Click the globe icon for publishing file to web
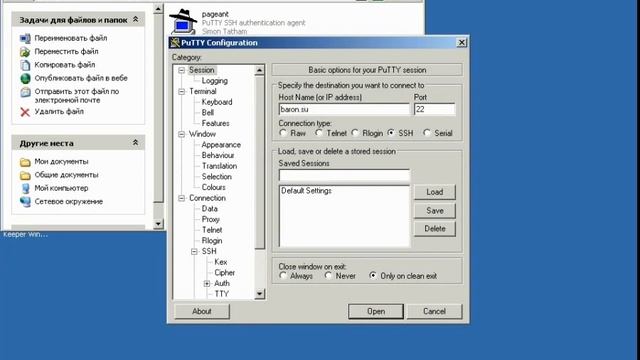640x360 pixels. (25, 78)
